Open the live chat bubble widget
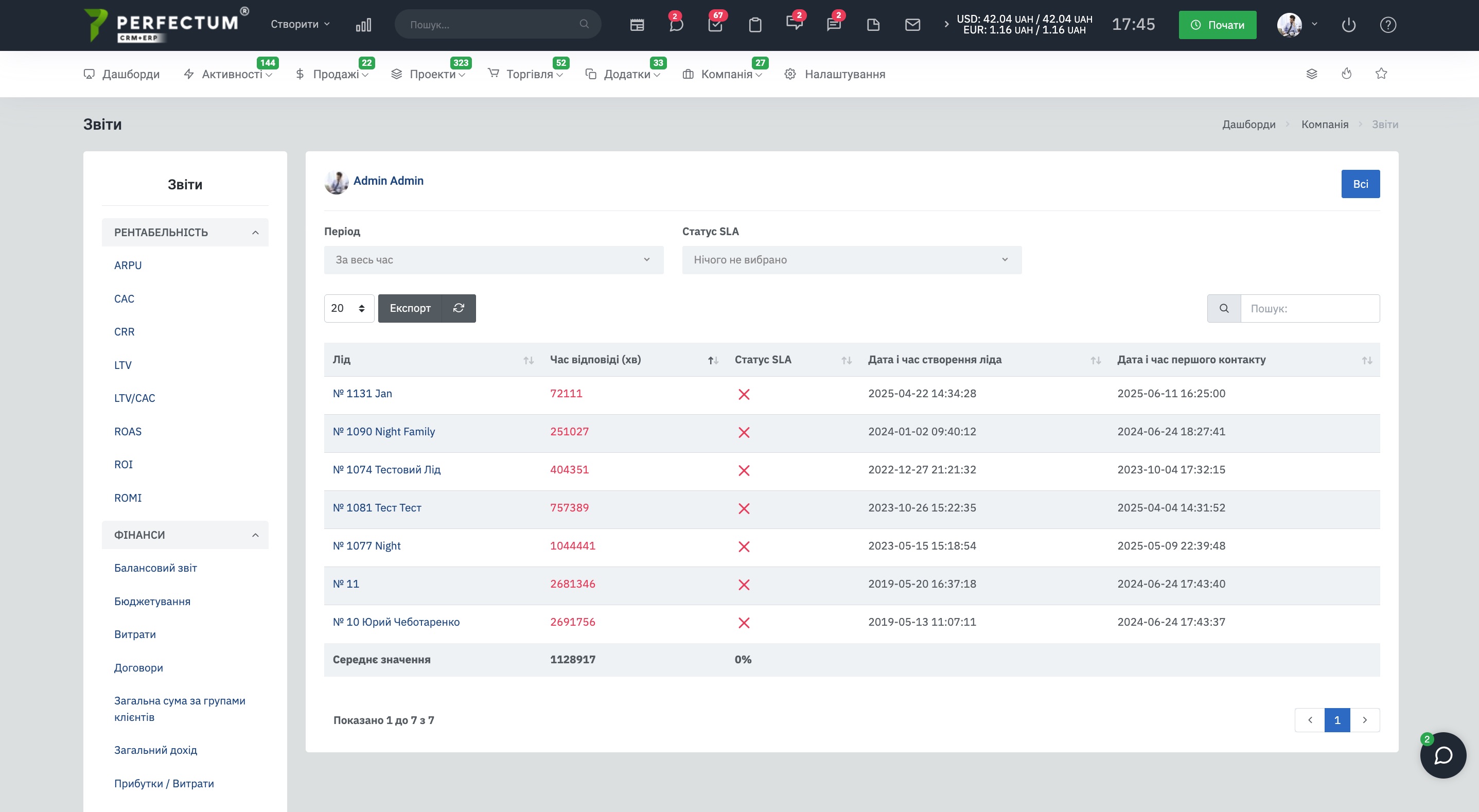This screenshot has height=812, width=1479. coord(1443,755)
